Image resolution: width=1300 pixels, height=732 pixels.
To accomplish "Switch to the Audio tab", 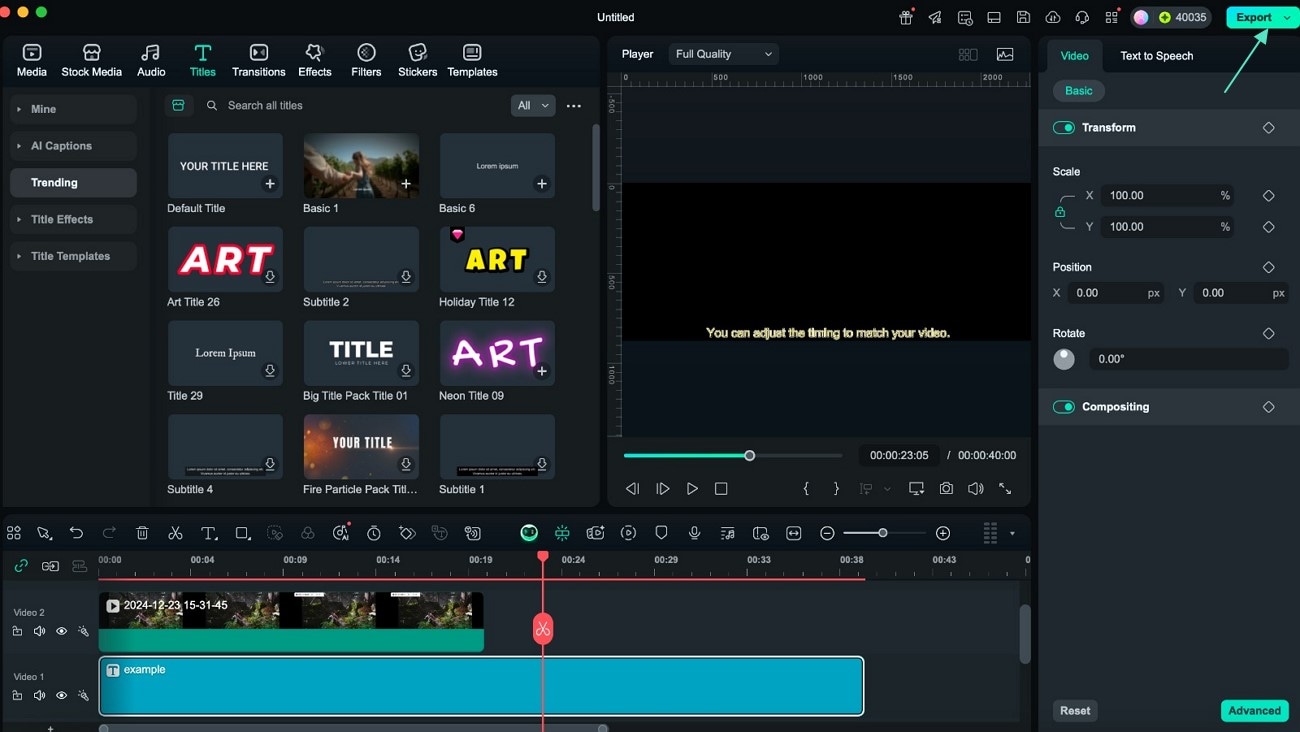I will tap(151, 60).
